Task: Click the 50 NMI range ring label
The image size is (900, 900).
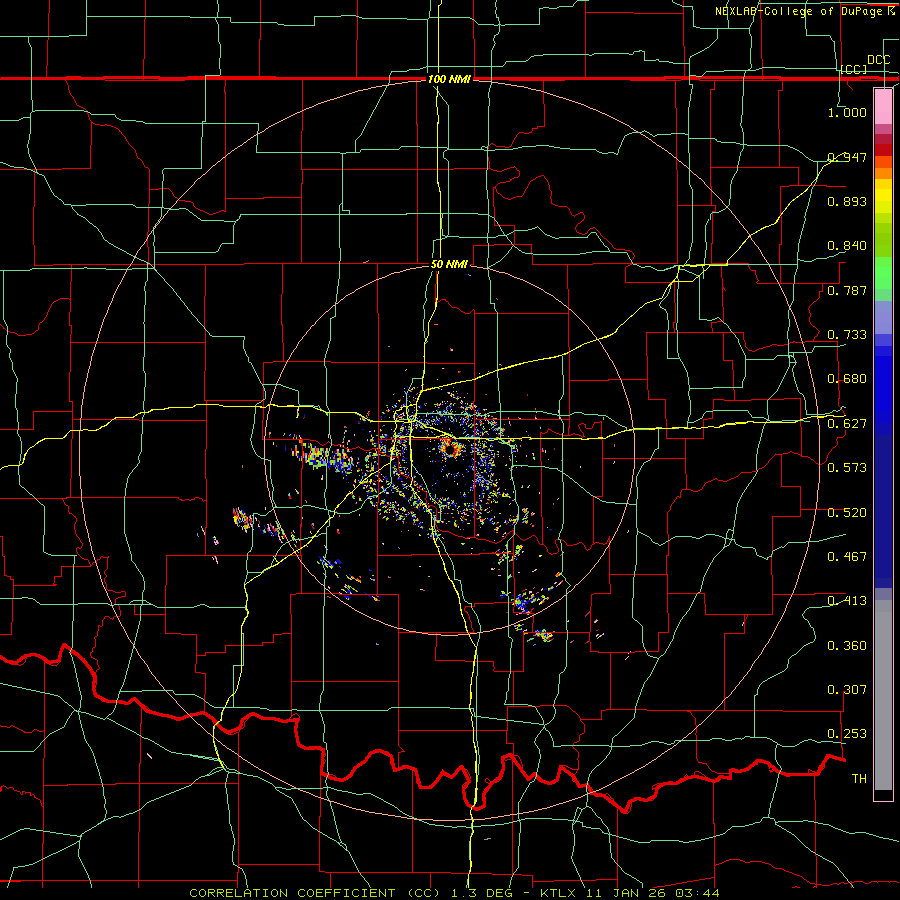Action: pyautogui.click(x=449, y=264)
